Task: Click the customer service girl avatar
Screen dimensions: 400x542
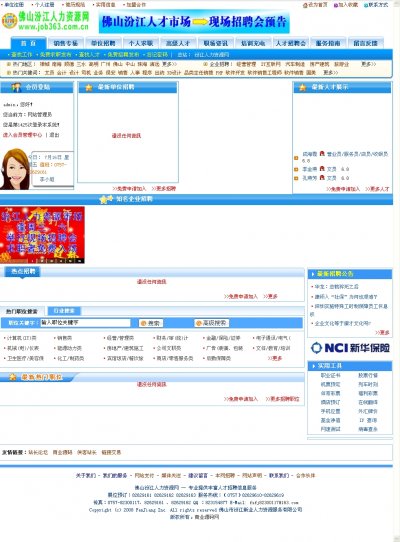Action: 15,169
